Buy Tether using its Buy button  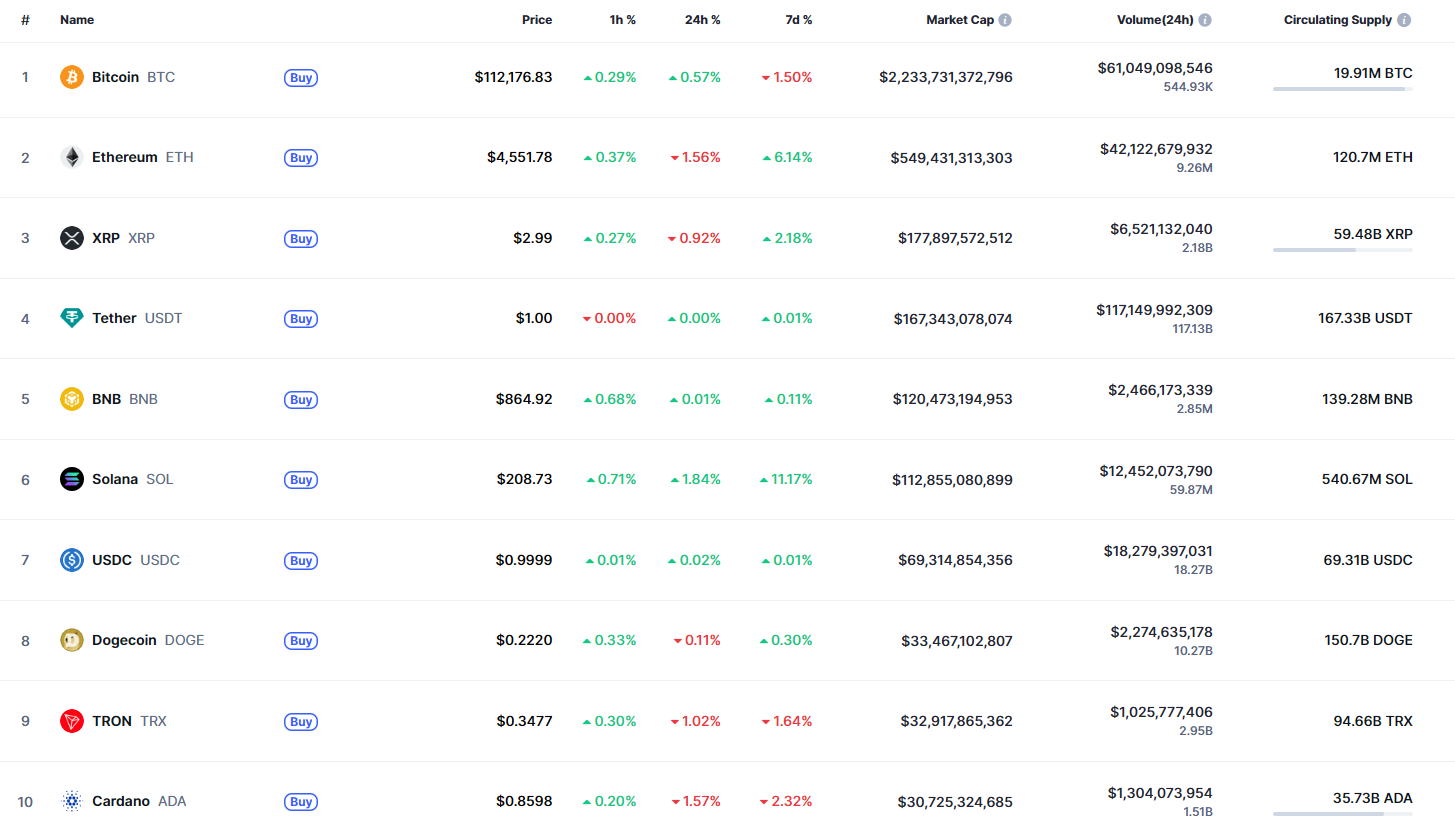[301, 319]
